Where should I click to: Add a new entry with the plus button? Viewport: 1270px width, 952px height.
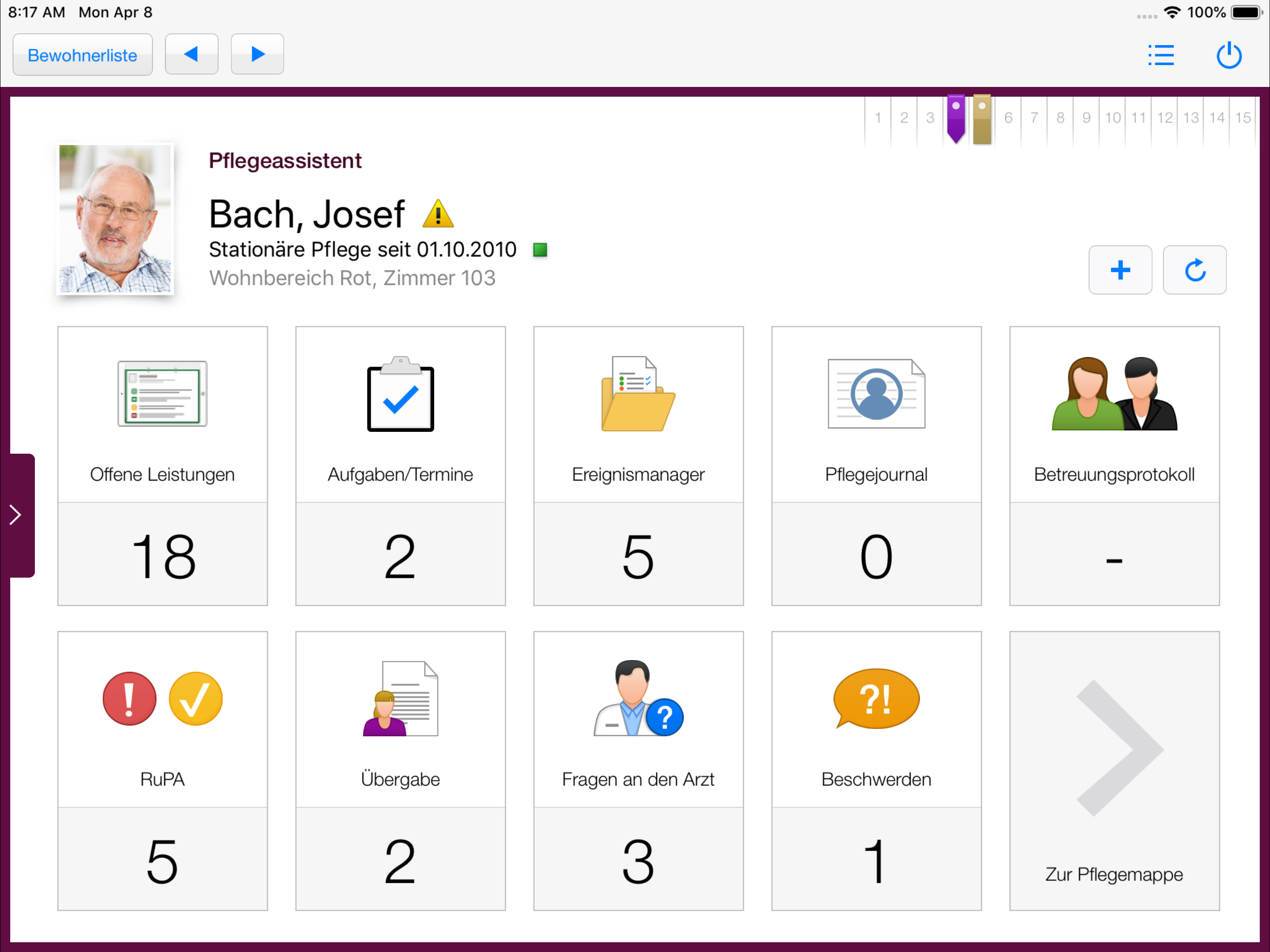[1120, 270]
